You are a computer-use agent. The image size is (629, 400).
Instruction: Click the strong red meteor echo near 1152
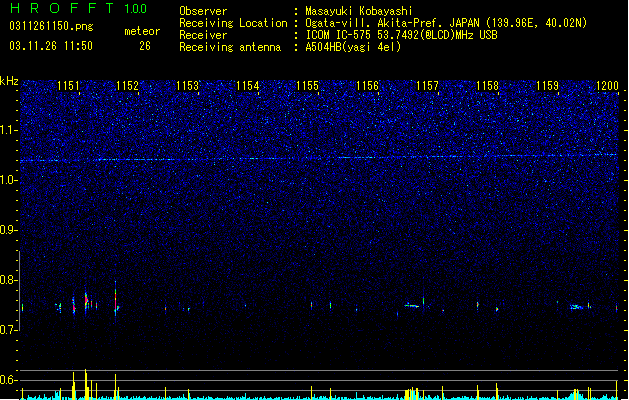point(116,299)
